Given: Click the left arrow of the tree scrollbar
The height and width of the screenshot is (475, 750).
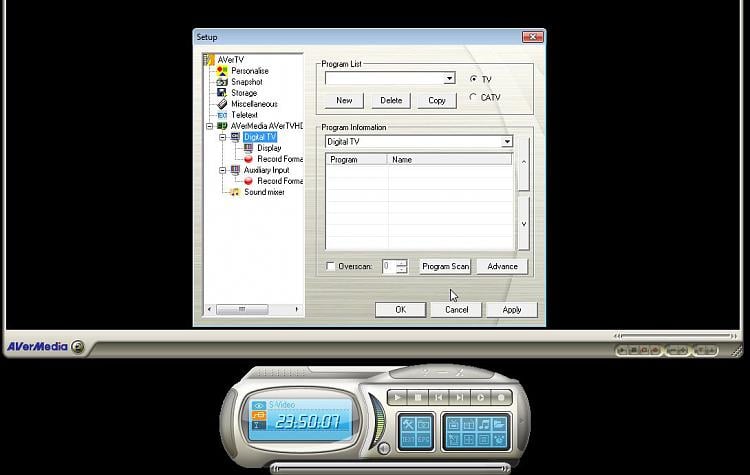Looking at the screenshot, I should click(210, 309).
